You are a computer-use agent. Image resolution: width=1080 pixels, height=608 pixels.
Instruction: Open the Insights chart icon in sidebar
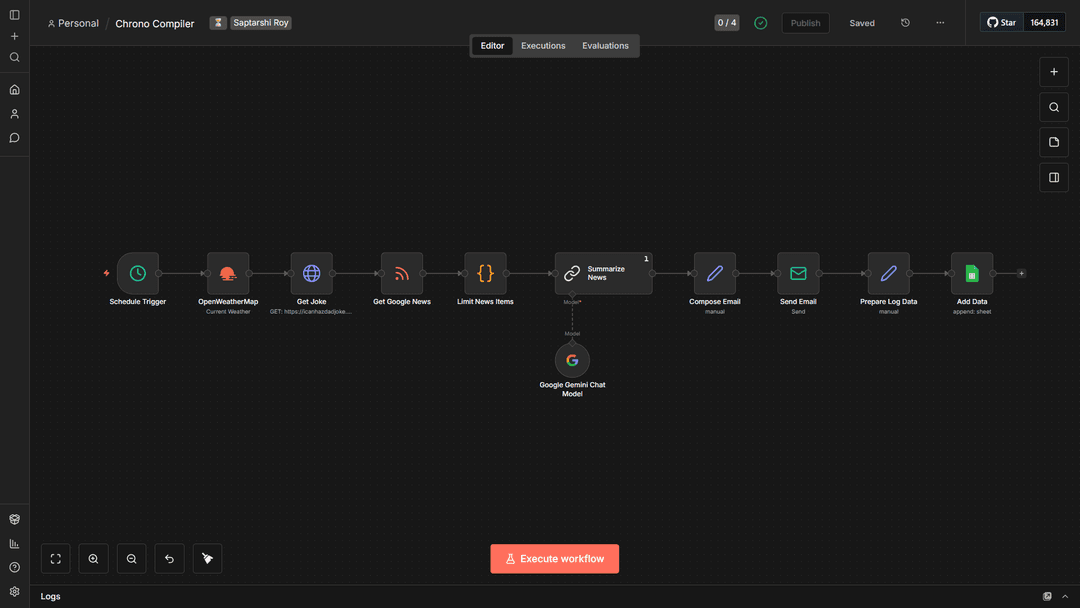click(x=14, y=543)
